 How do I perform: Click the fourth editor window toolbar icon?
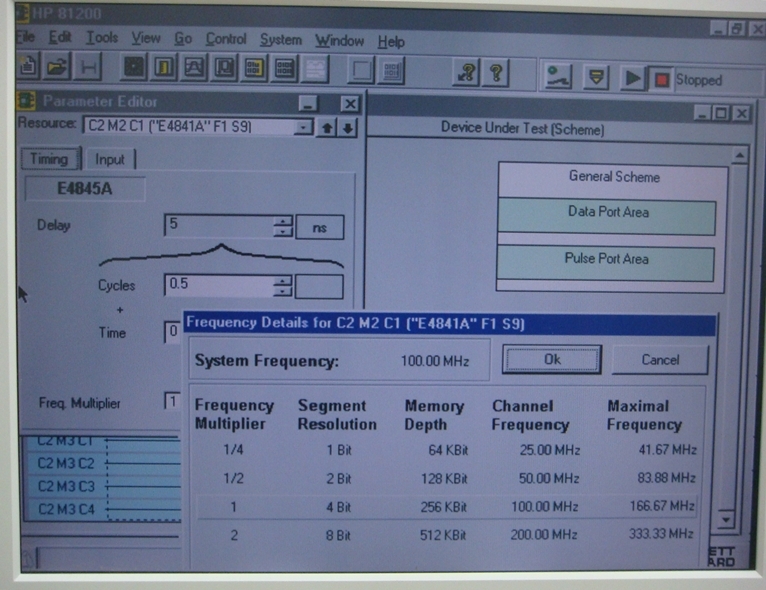click(x=224, y=68)
